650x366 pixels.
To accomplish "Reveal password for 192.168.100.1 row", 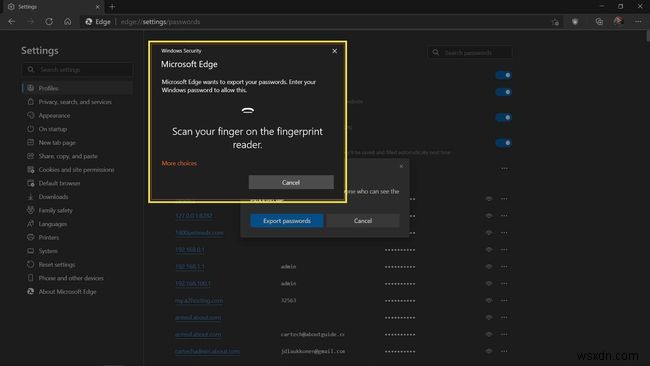I will click(489, 284).
